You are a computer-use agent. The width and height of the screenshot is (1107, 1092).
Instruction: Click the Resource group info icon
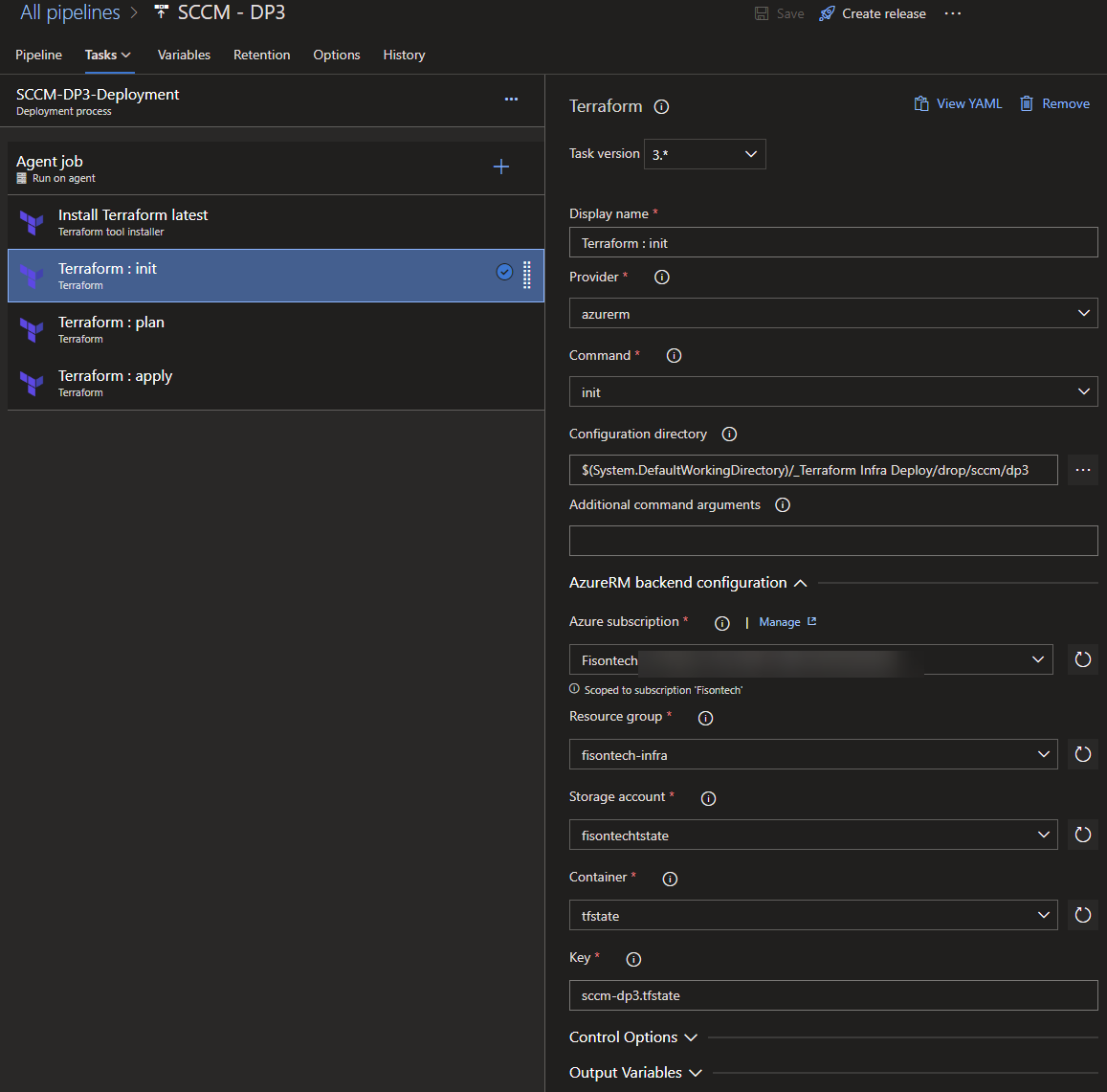tap(705, 719)
